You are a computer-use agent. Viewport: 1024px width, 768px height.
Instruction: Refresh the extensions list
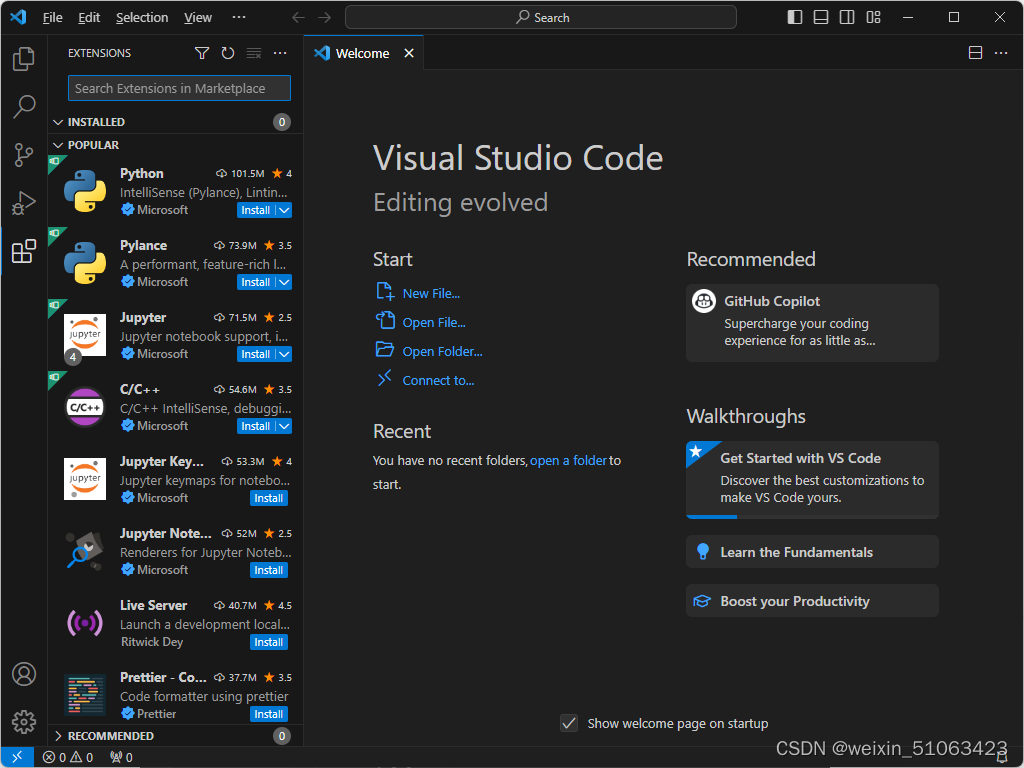228,53
